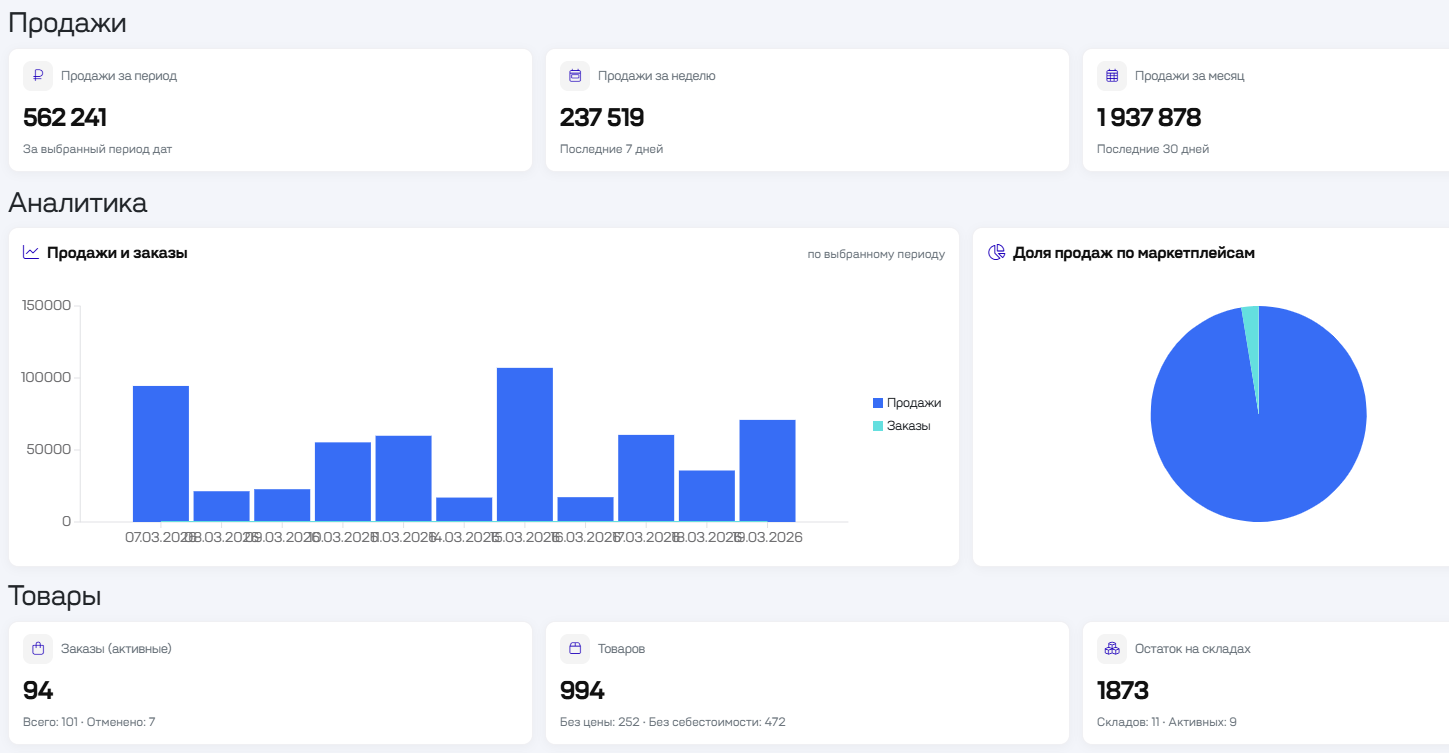Click the по выбранному периоду label
The height and width of the screenshot is (753, 1449).
876,254
